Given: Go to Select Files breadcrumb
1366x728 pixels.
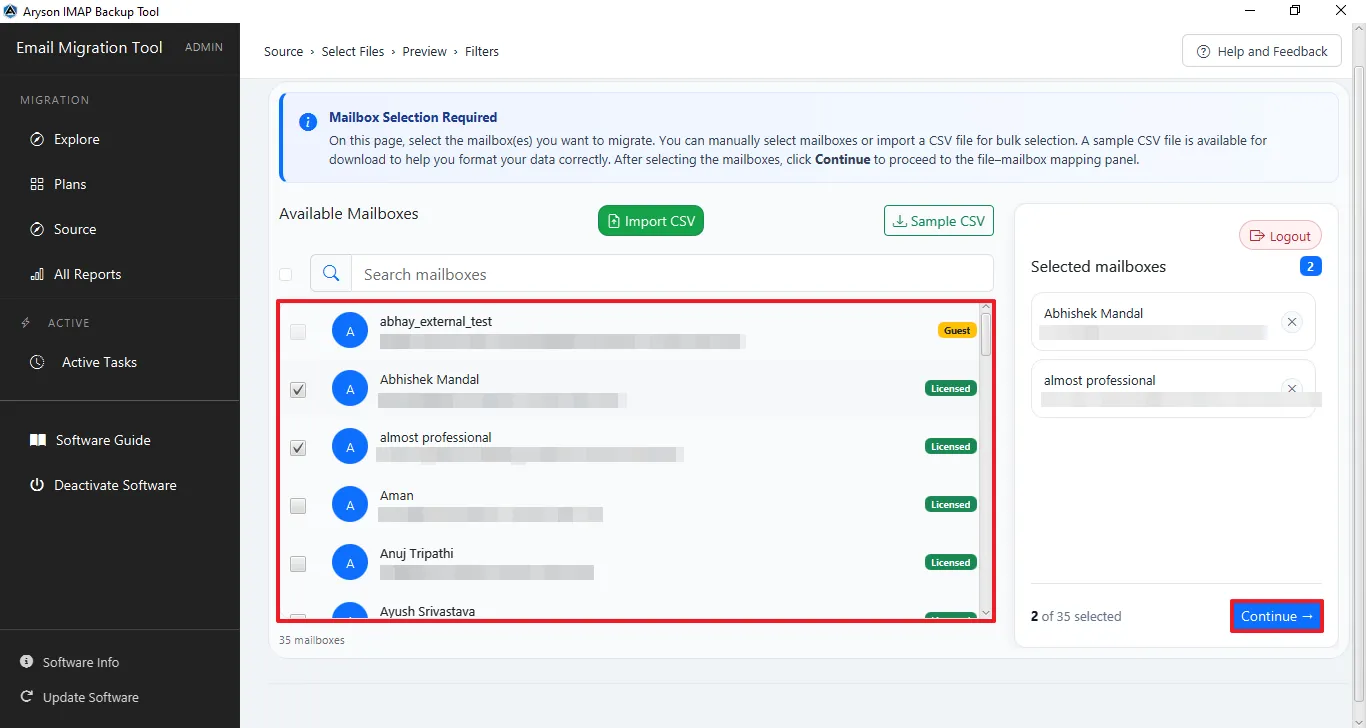Looking at the screenshot, I should click(x=353, y=51).
